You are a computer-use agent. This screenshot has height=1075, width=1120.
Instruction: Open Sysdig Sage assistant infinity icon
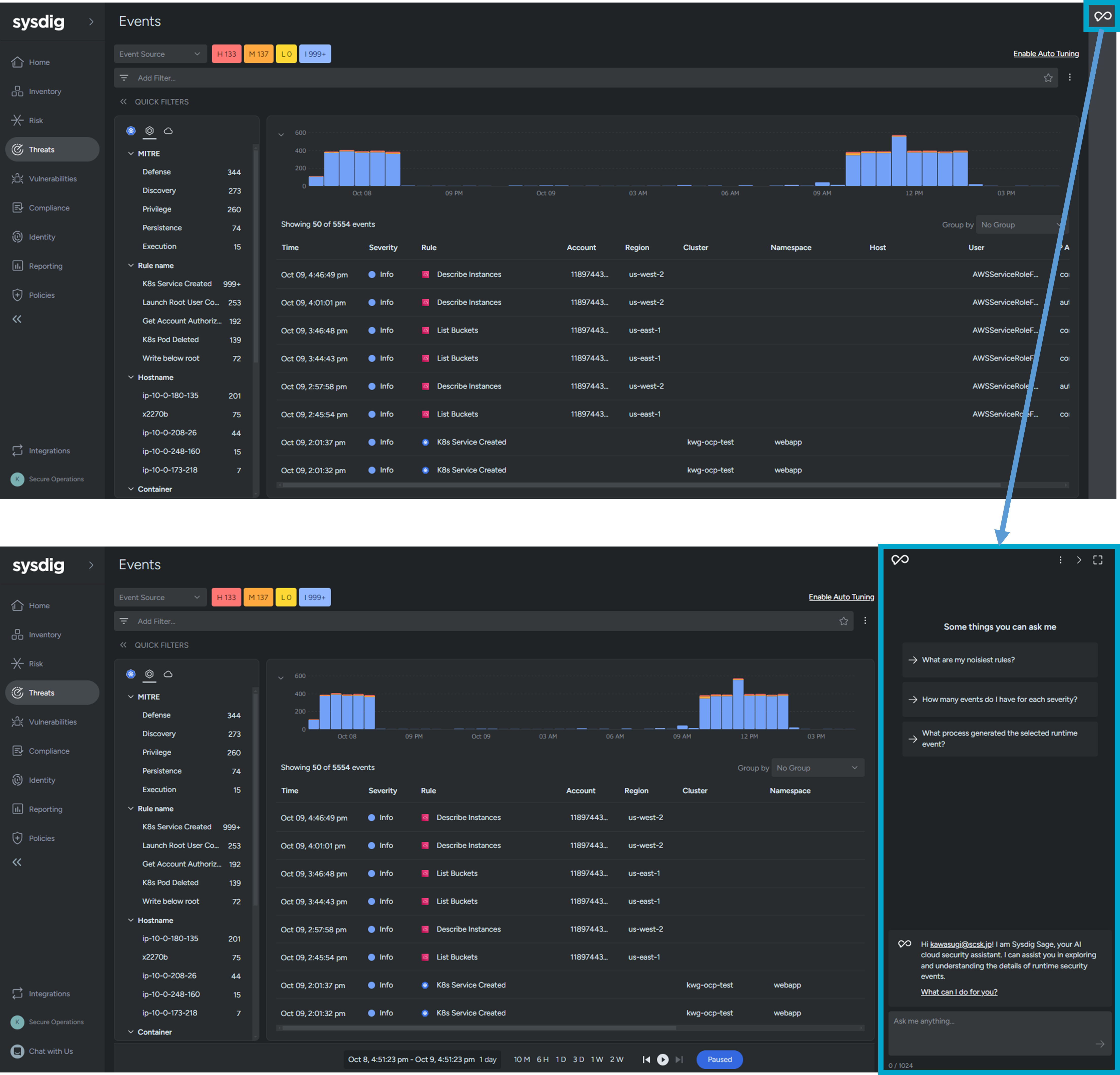(x=1102, y=16)
